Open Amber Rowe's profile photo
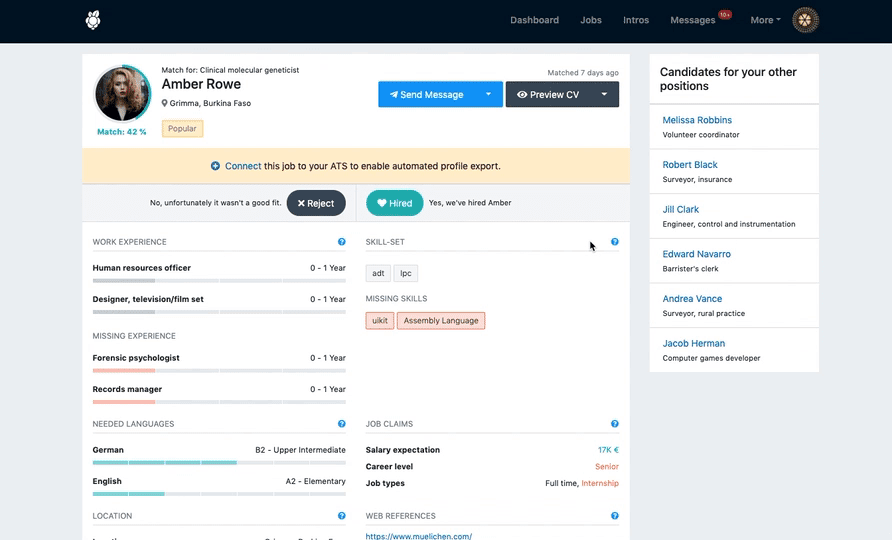 [x=122, y=94]
